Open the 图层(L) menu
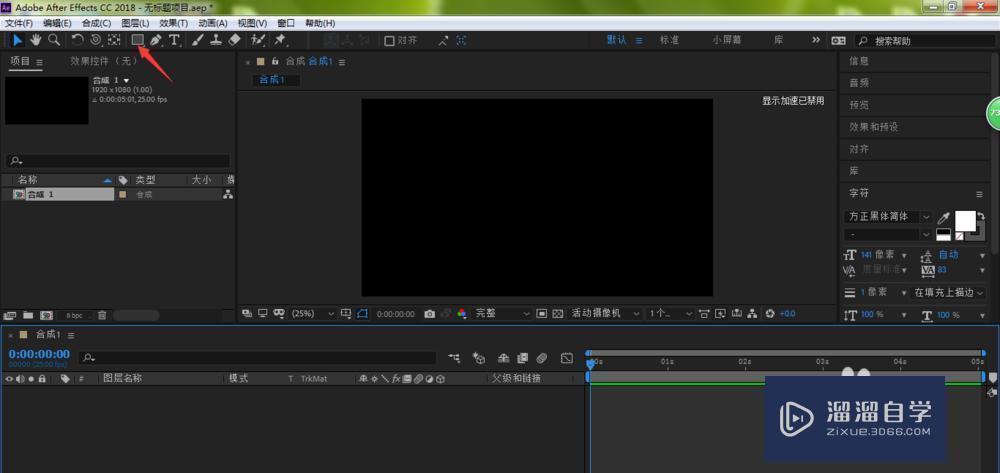This screenshot has width=1000, height=473. coord(135,23)
